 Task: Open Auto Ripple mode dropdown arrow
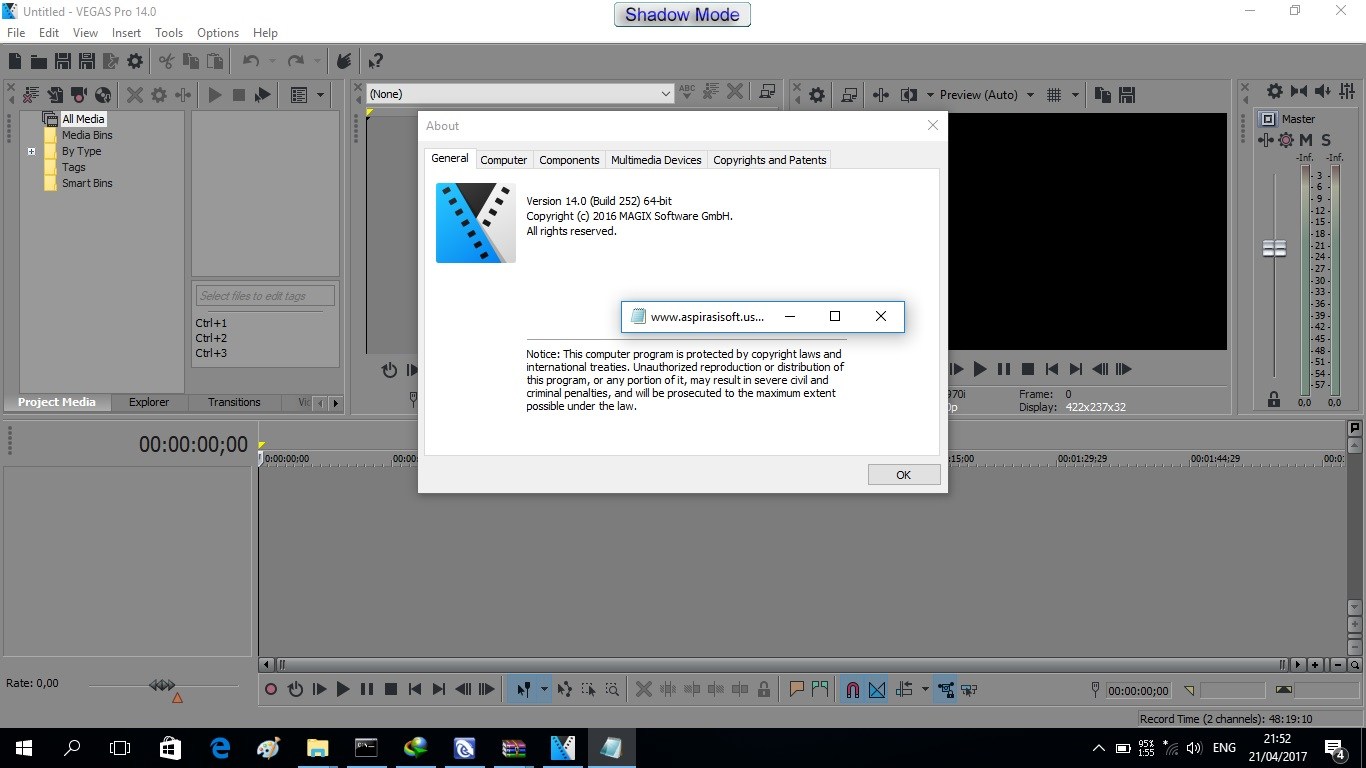pyautogui.click(x=925, y=689)
